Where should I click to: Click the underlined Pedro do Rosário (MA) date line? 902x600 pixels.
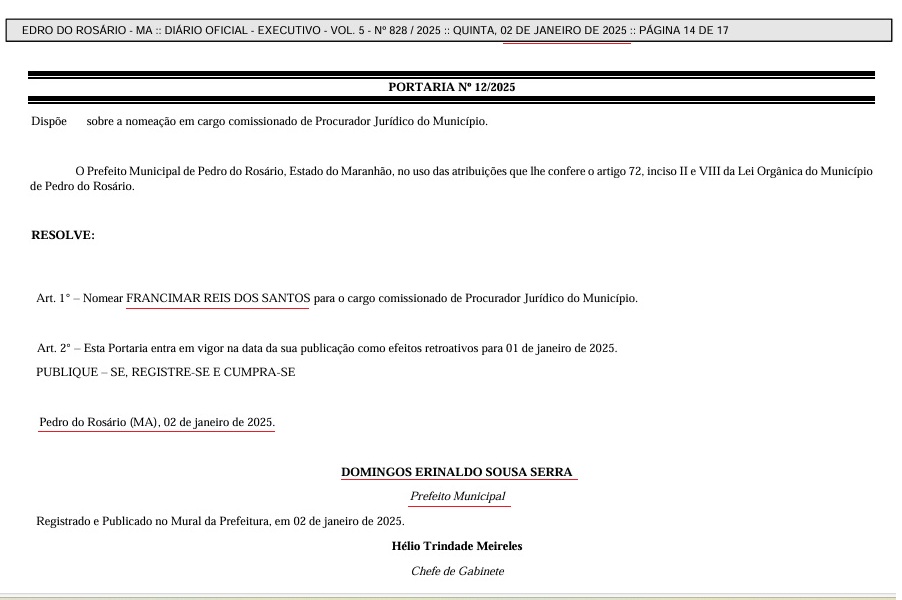click(156, 423)
